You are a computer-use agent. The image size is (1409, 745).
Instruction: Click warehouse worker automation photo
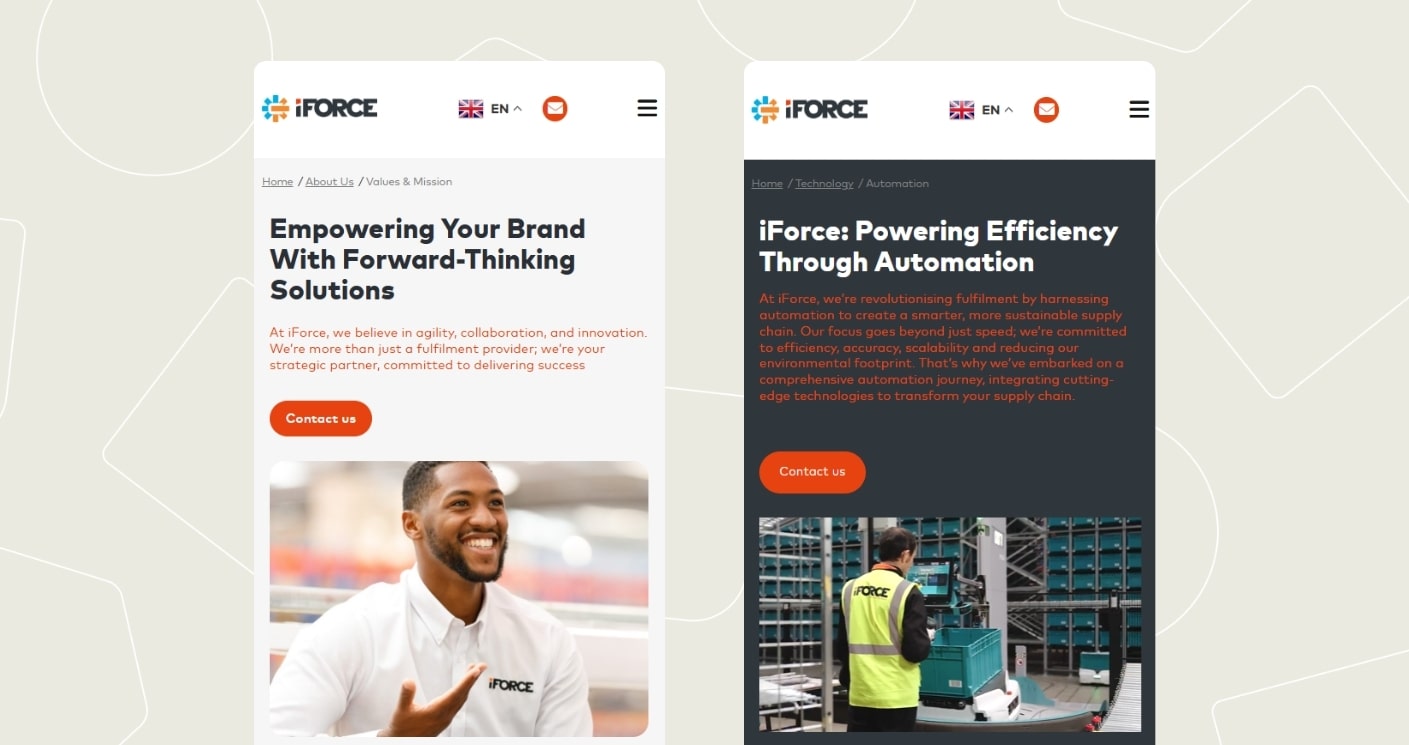click(x=950, y=625)
